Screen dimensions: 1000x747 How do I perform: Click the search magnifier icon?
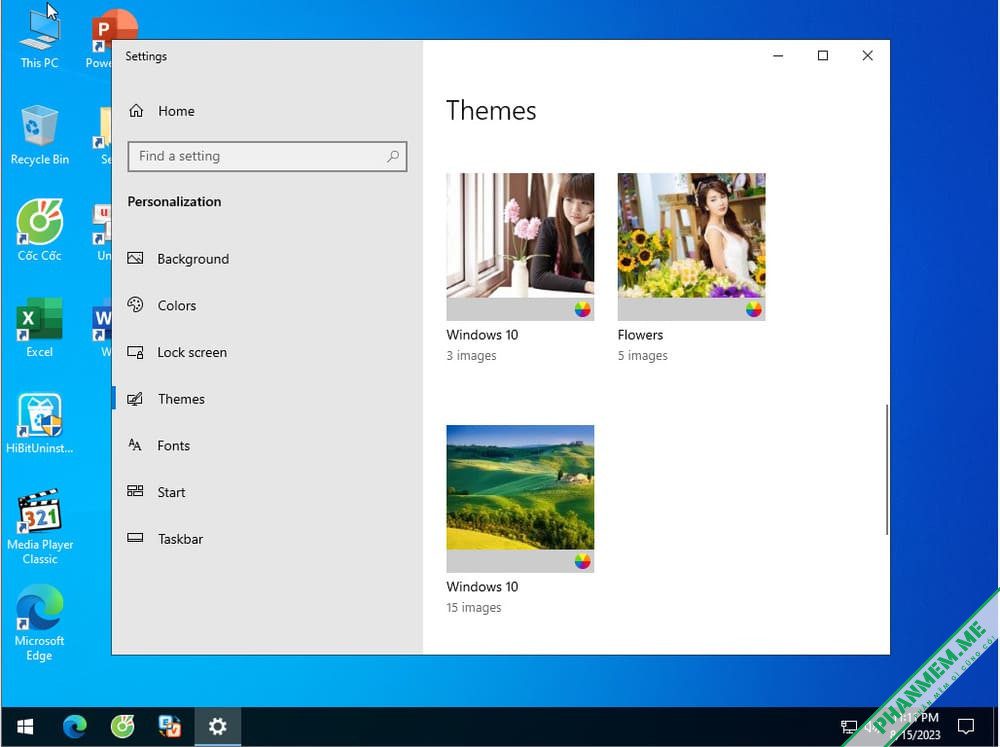pyautogui.click(x=393, y=156)
